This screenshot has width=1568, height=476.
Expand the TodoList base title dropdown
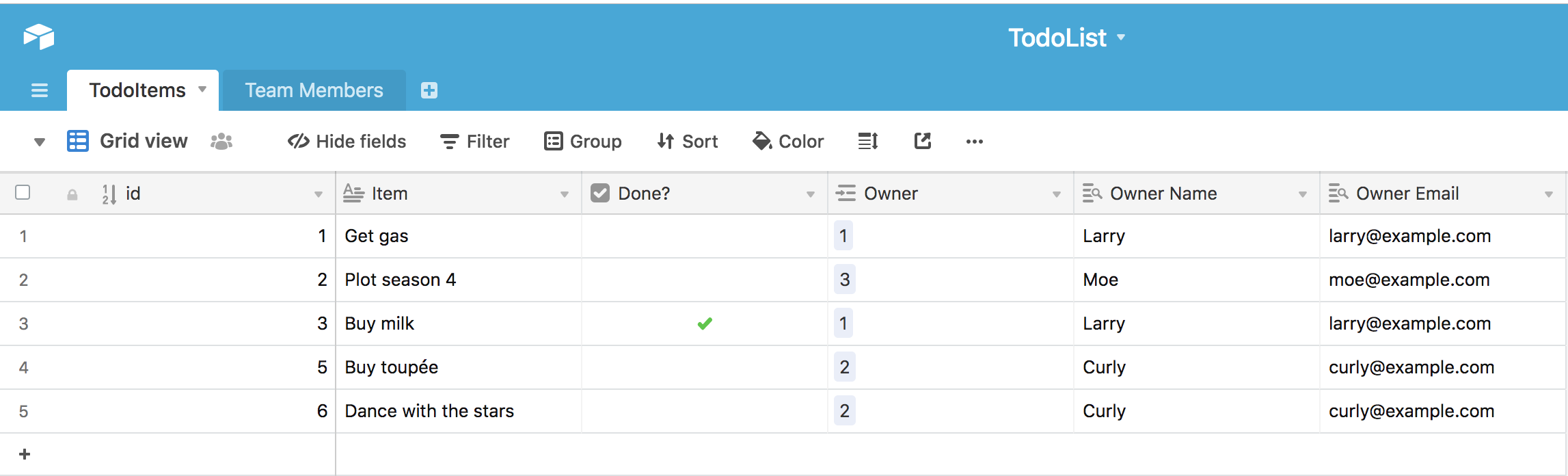(x=1121, y=38)
